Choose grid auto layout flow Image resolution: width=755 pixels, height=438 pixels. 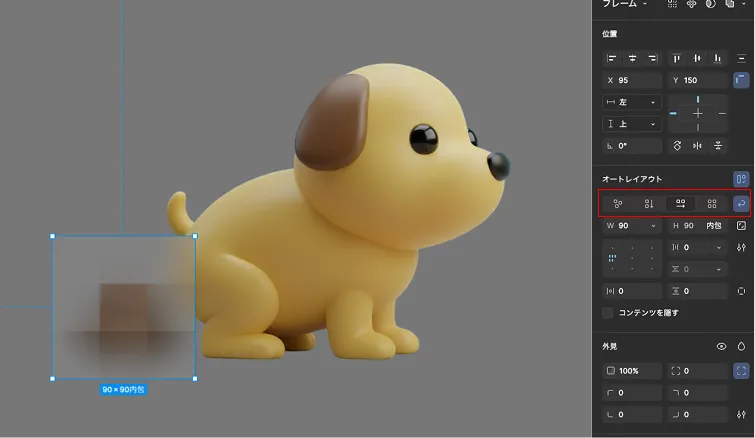711,203
